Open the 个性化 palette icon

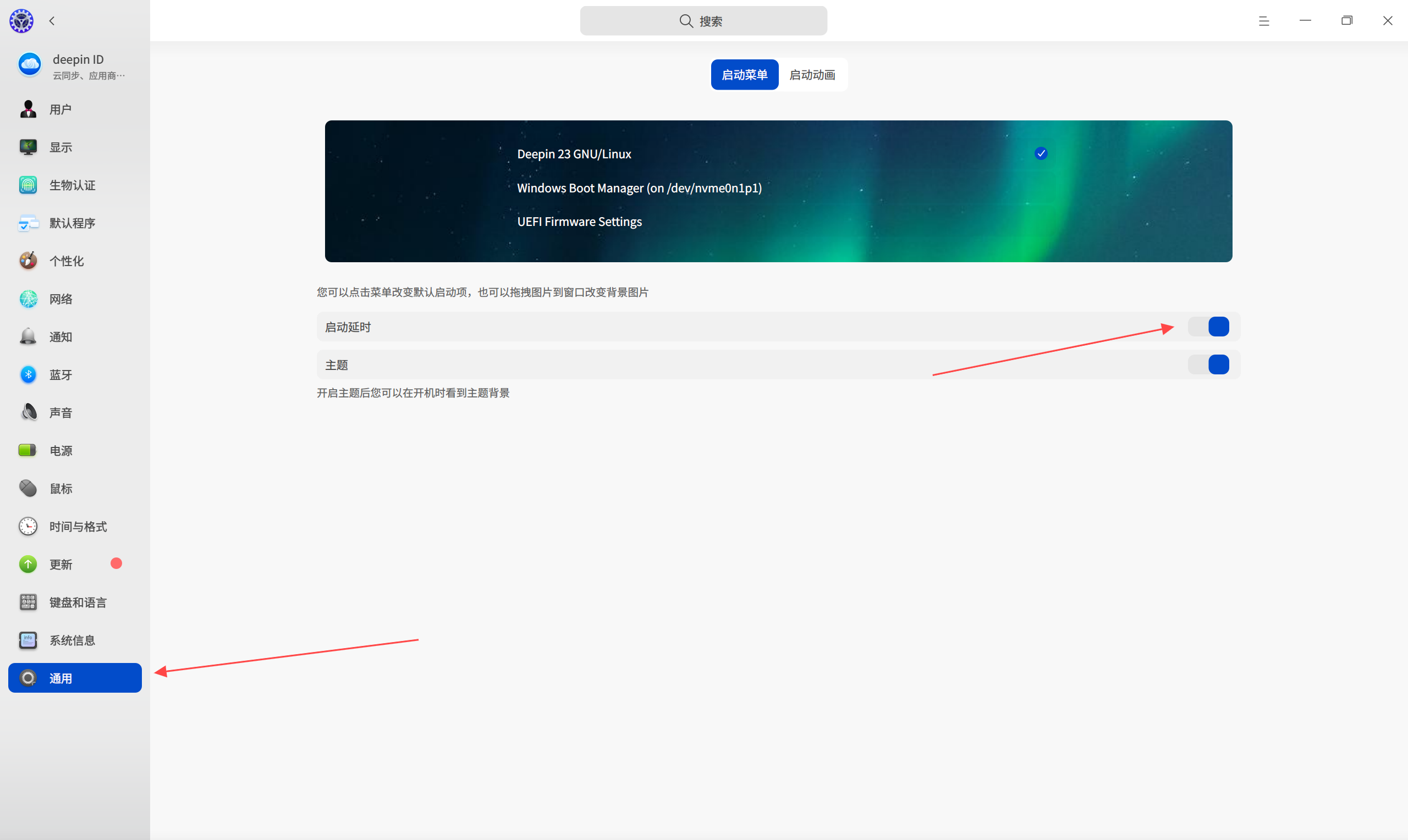[28, 261]
